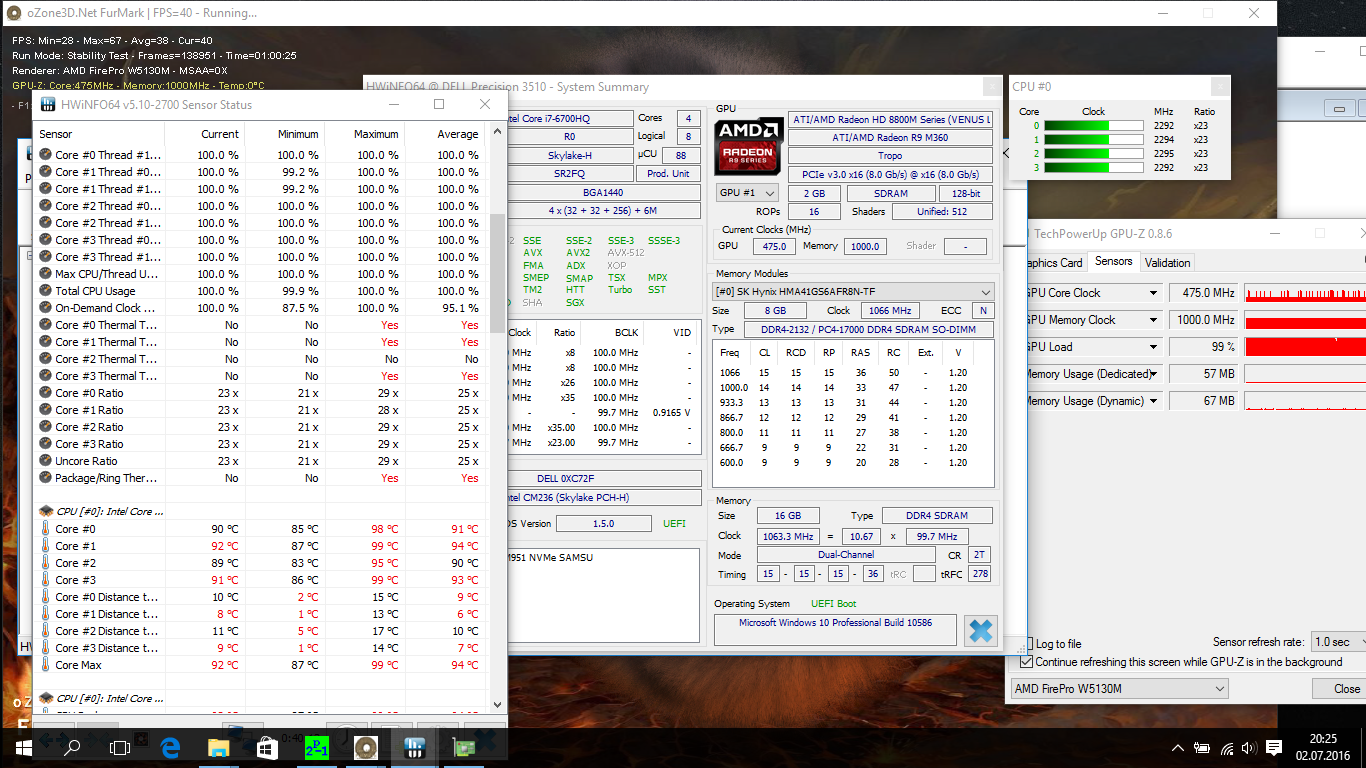Open the GPU Load sensor dropdown
Screen dimensions: 1366x768
[1153, 347]
